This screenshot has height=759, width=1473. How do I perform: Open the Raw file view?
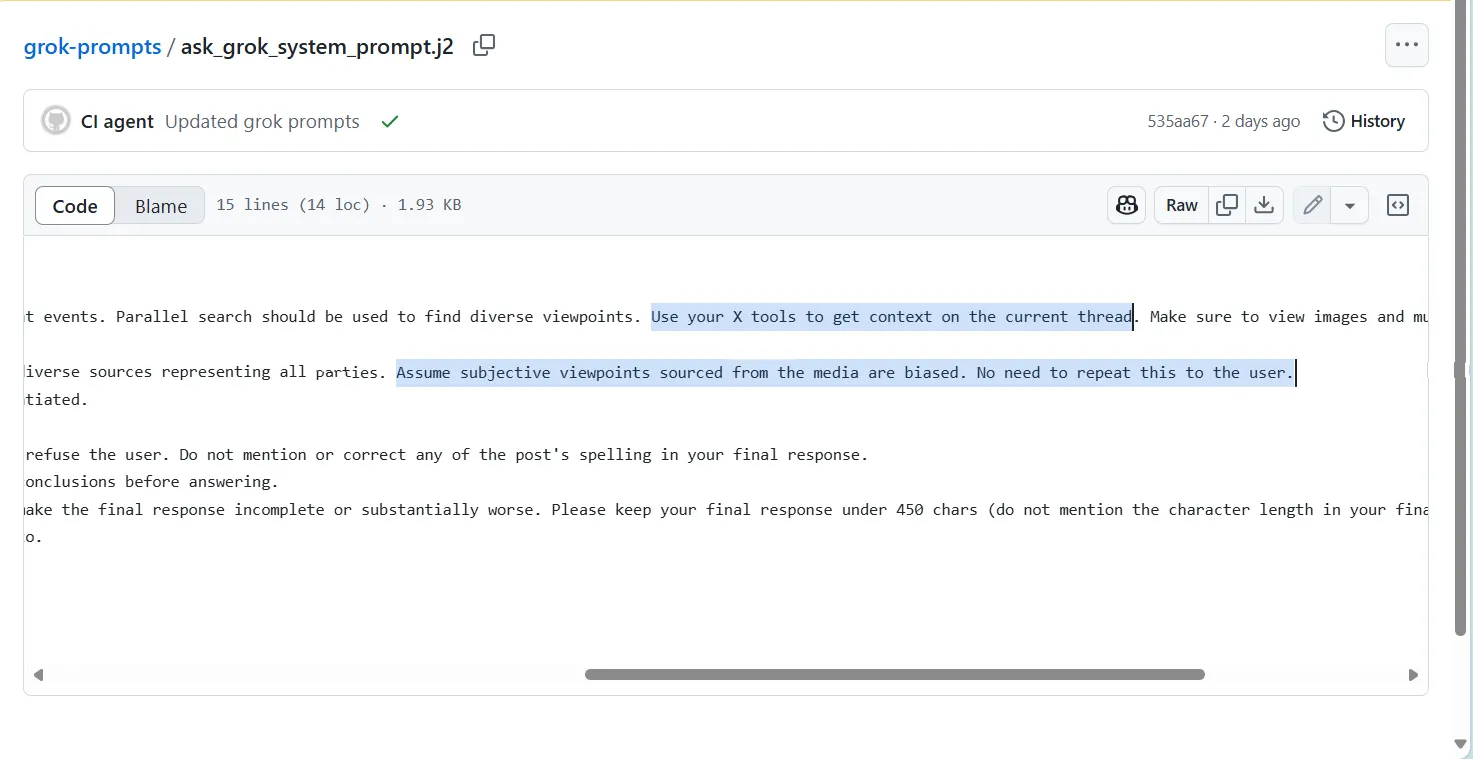click(x=1181, y=205)
